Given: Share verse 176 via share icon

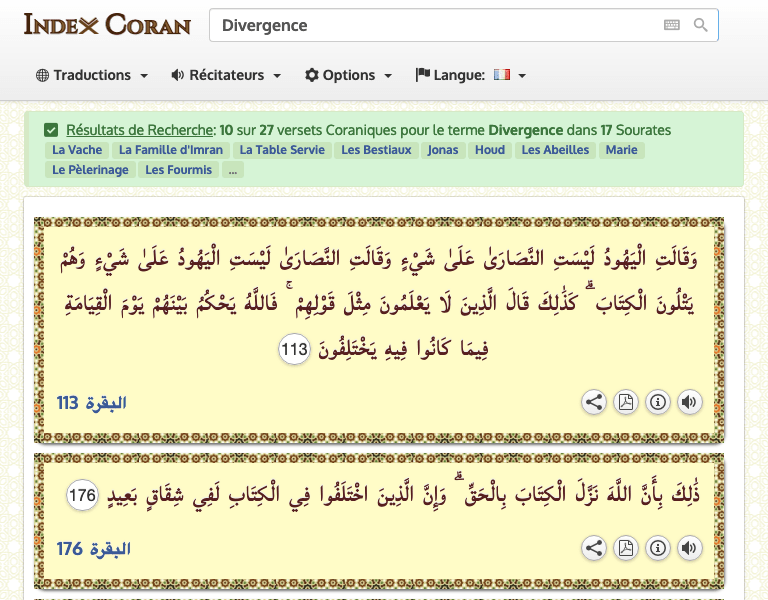Looking at the screenshot, I should click(594, 548).
